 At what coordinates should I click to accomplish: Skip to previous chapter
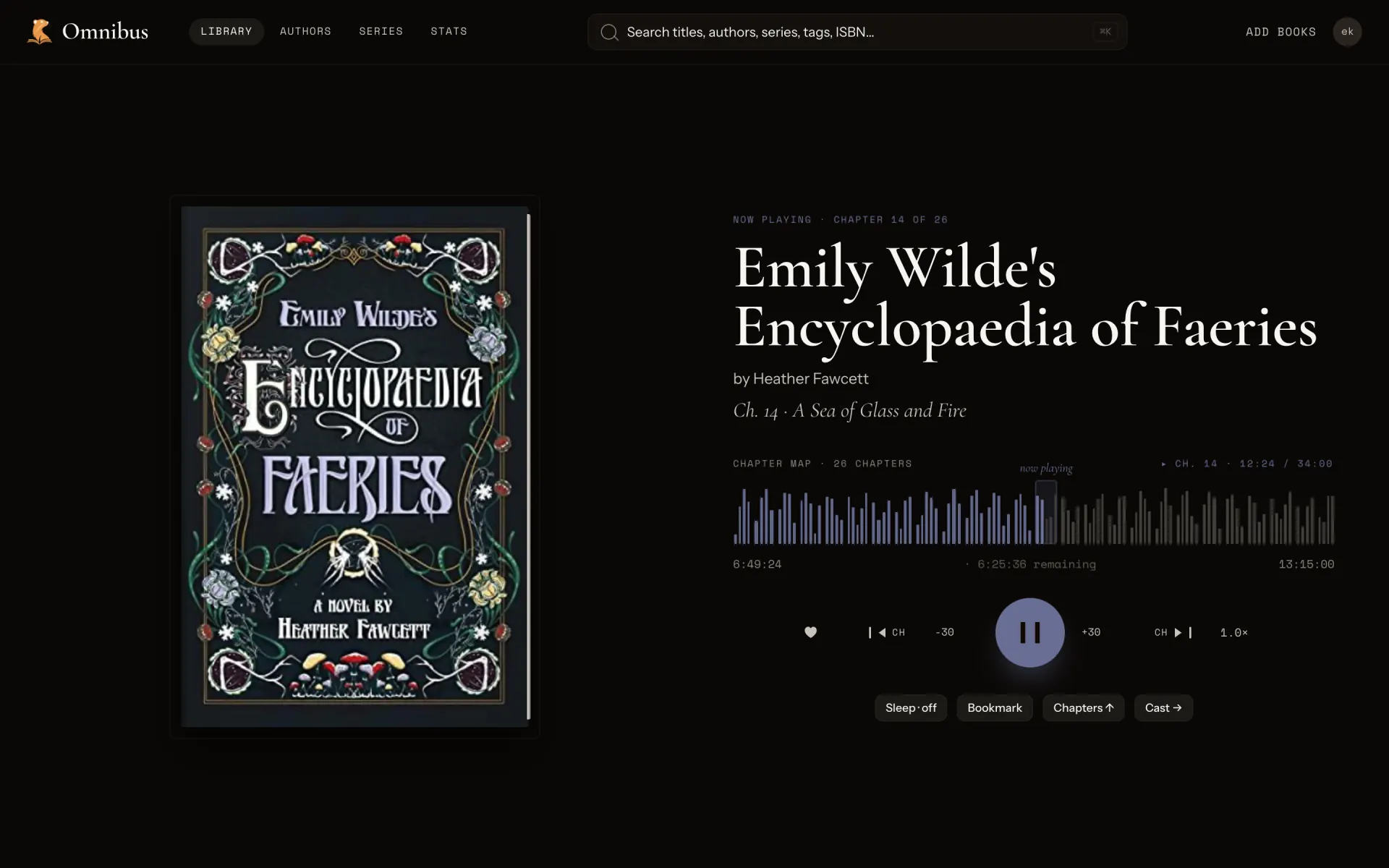coord(887,632)
